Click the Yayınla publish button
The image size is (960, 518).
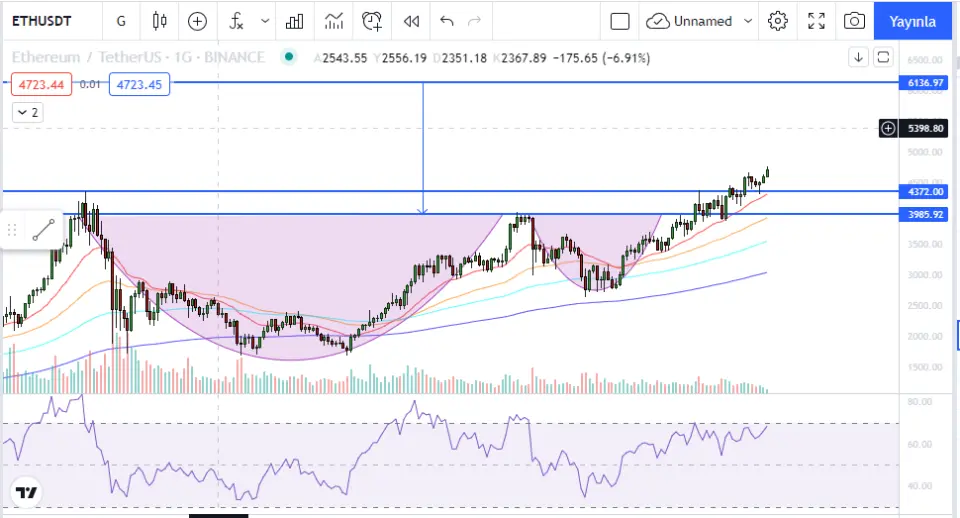point(913,21)
